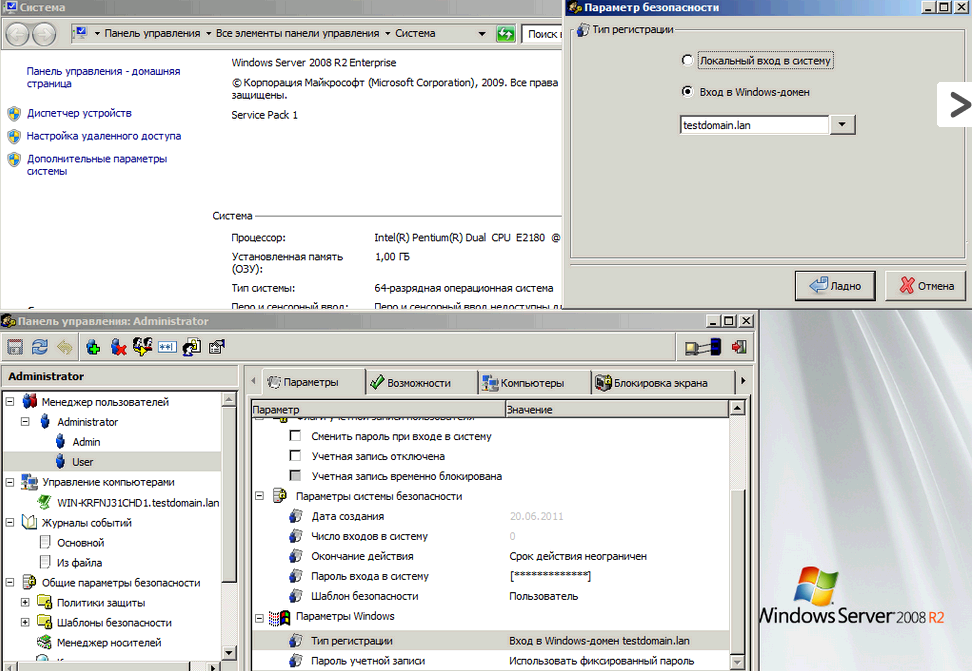The height and width of the screenshot is (672, 973).
Task: Collapse the Управление компьютерами node
Action: tap(10, 482)
